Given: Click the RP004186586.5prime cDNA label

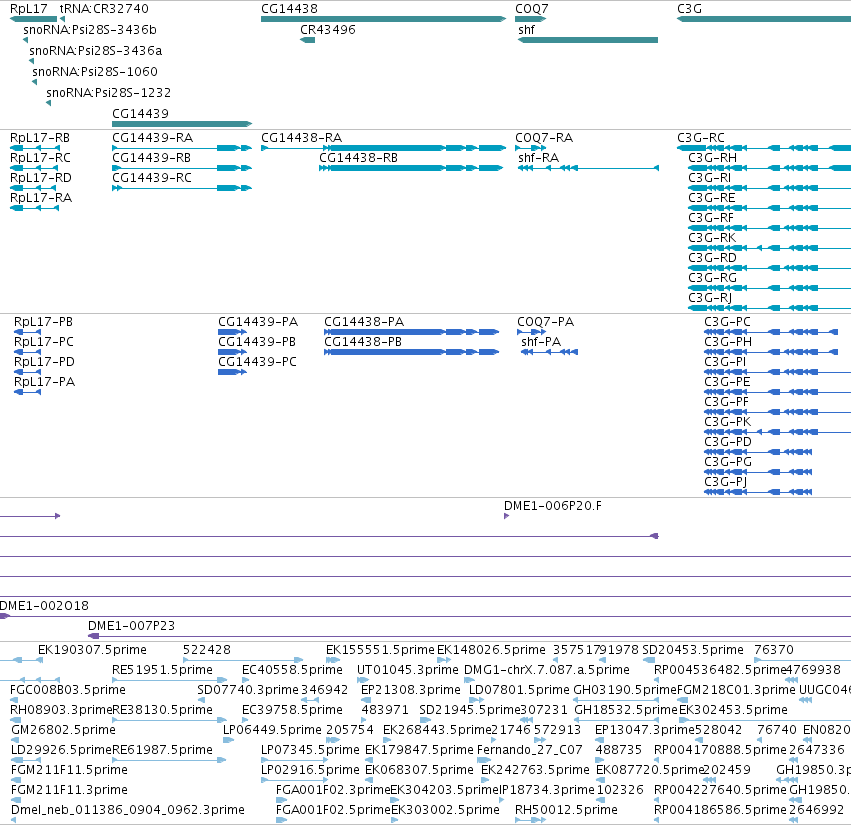Looking at the screenshot, I should click(720, 810).
